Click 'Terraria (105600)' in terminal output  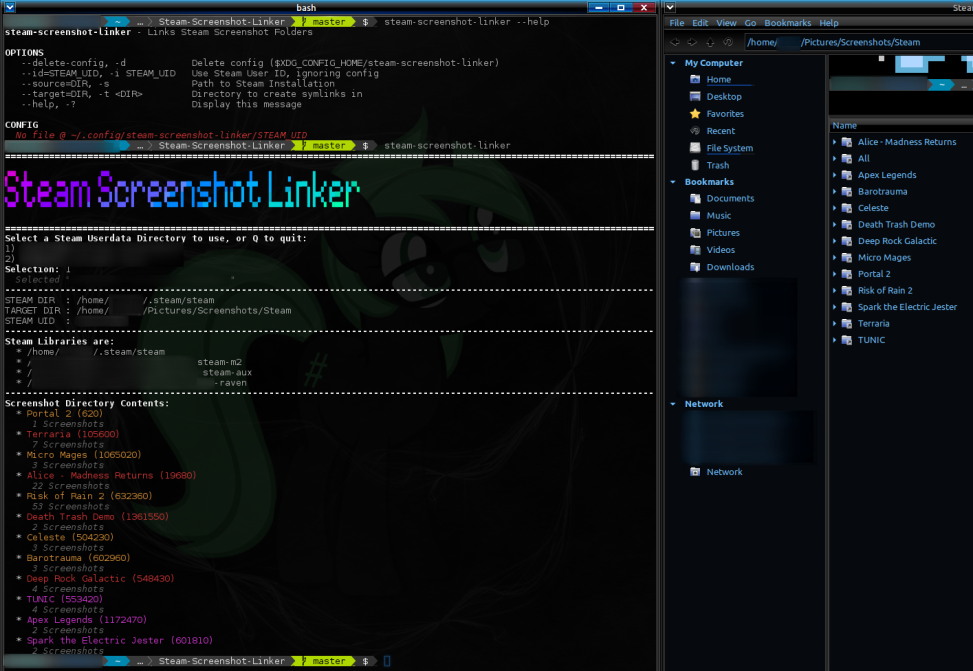click(x=73, y=435)
